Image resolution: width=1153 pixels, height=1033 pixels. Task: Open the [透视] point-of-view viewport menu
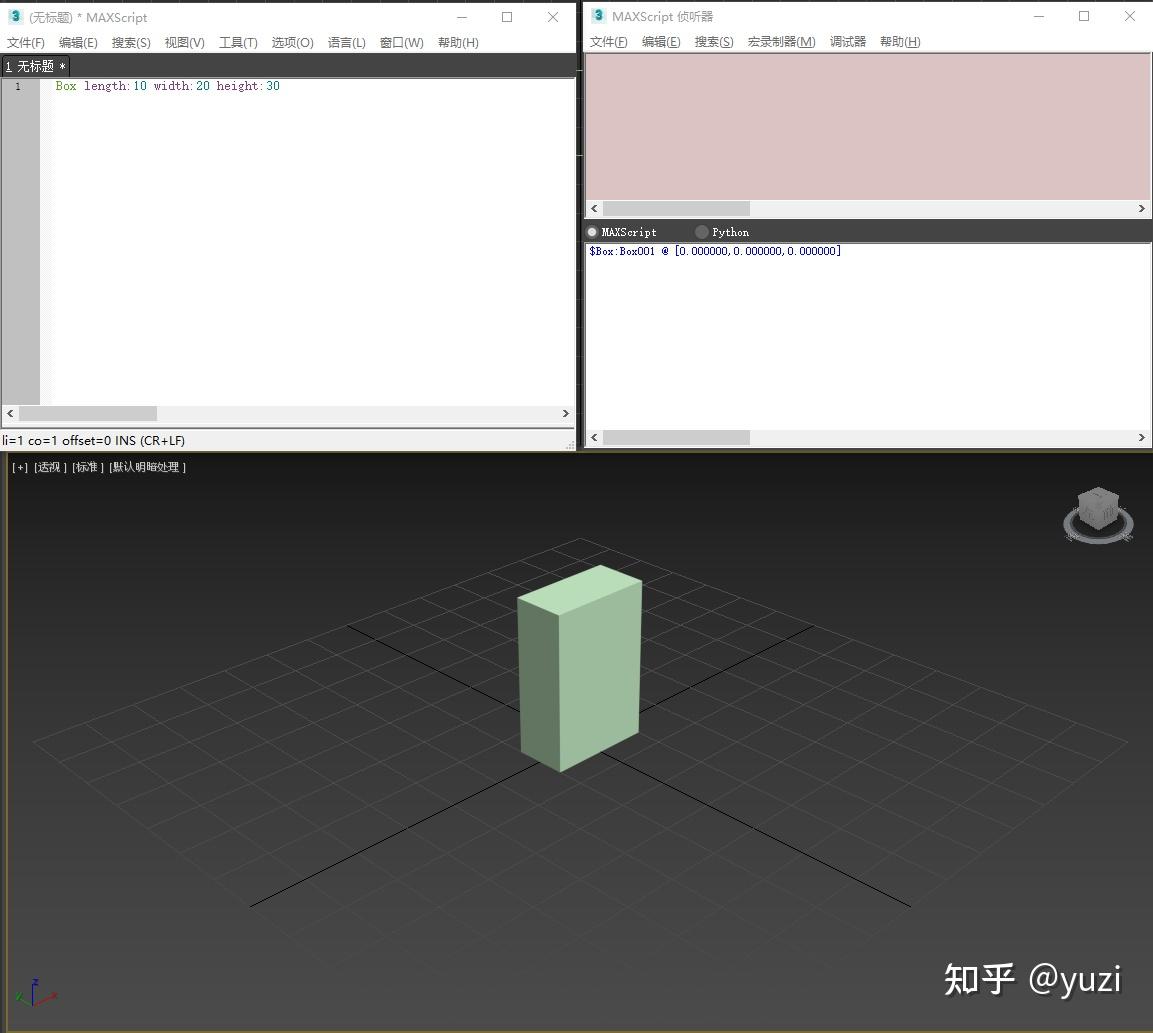click(x=48, y=466)
